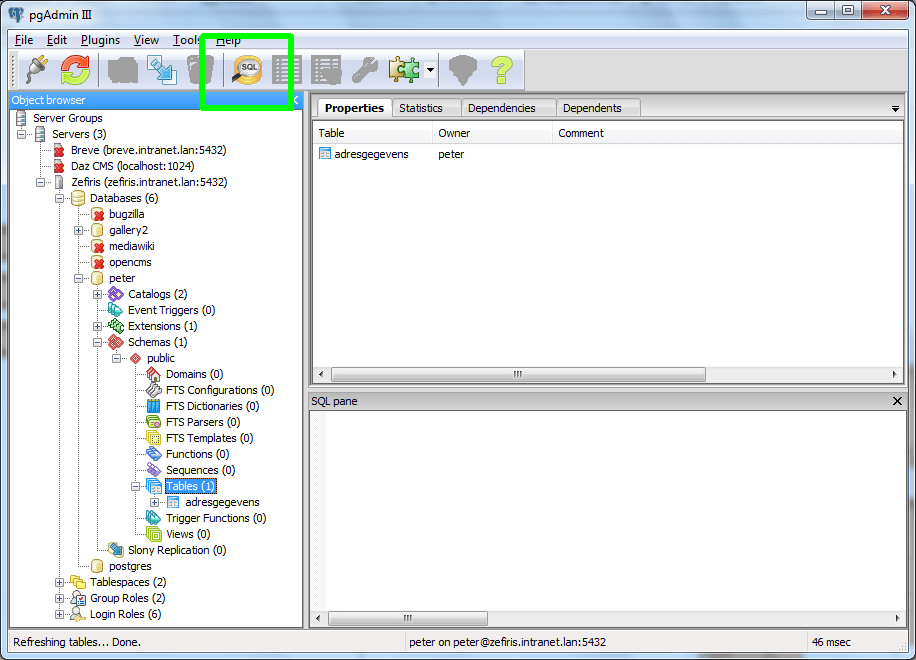Click the FTS Dictionaries (0) icon

[x=154, y=407]
